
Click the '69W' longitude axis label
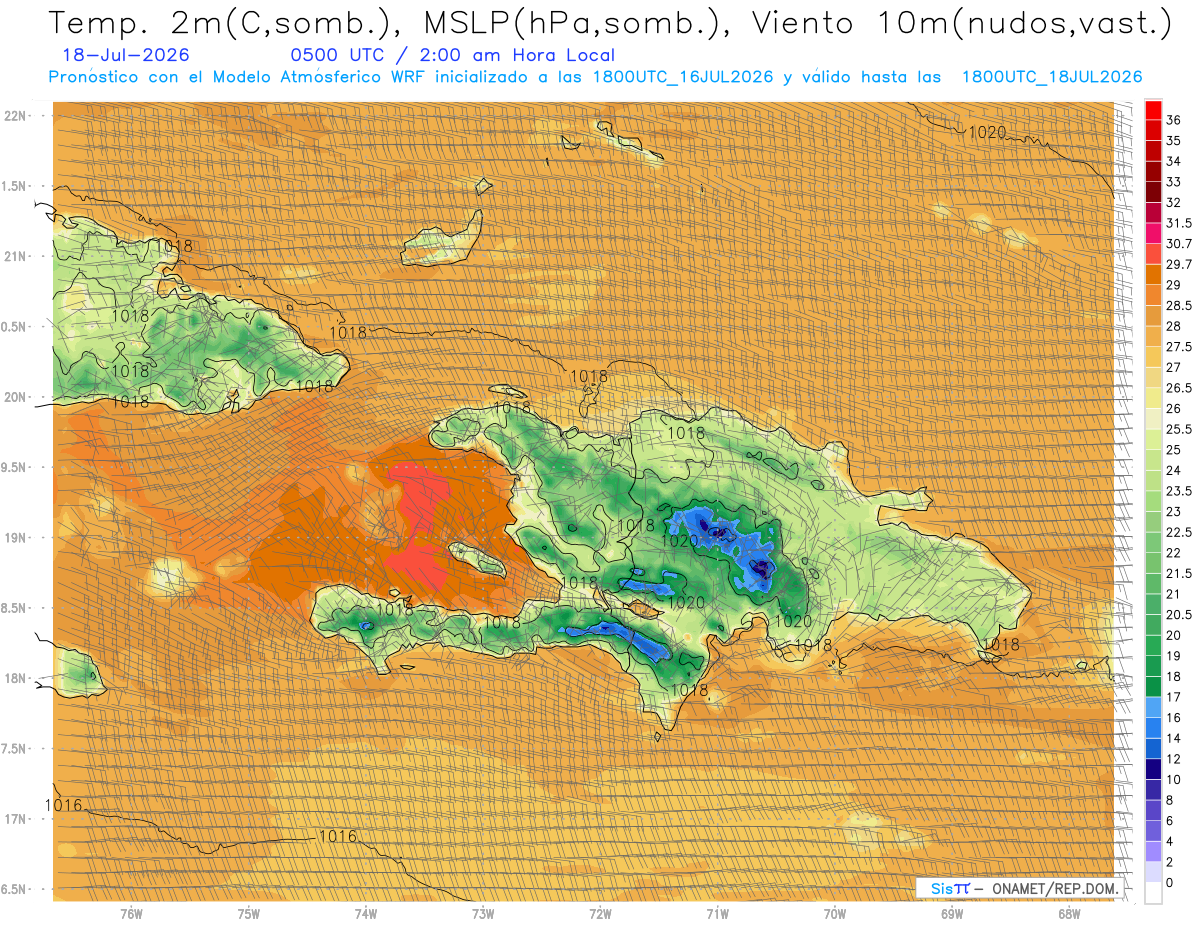click(x=952, y=913)
